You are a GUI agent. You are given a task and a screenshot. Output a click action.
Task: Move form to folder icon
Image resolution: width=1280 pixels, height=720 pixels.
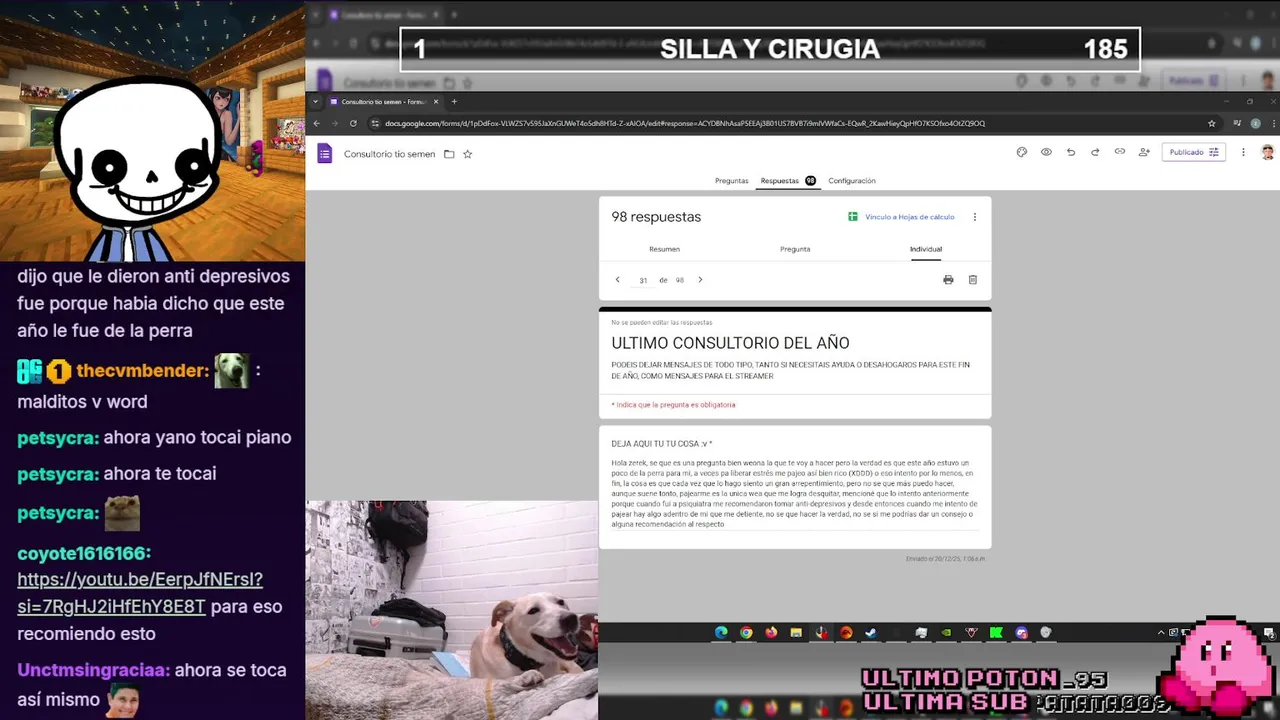click(449, 154)
